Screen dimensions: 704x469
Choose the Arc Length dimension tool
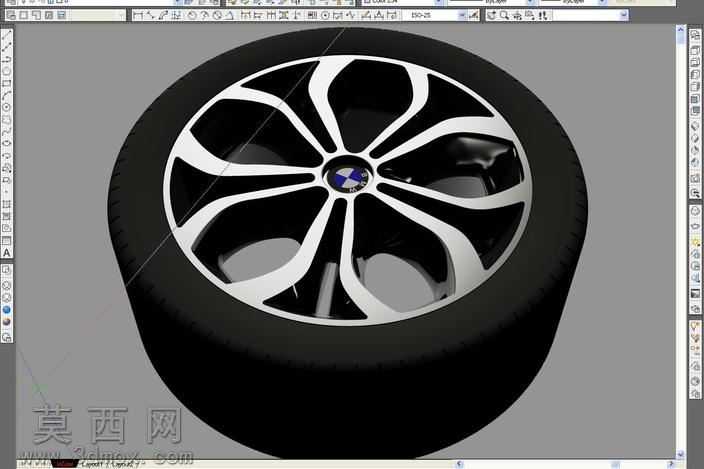click(164, 16)
